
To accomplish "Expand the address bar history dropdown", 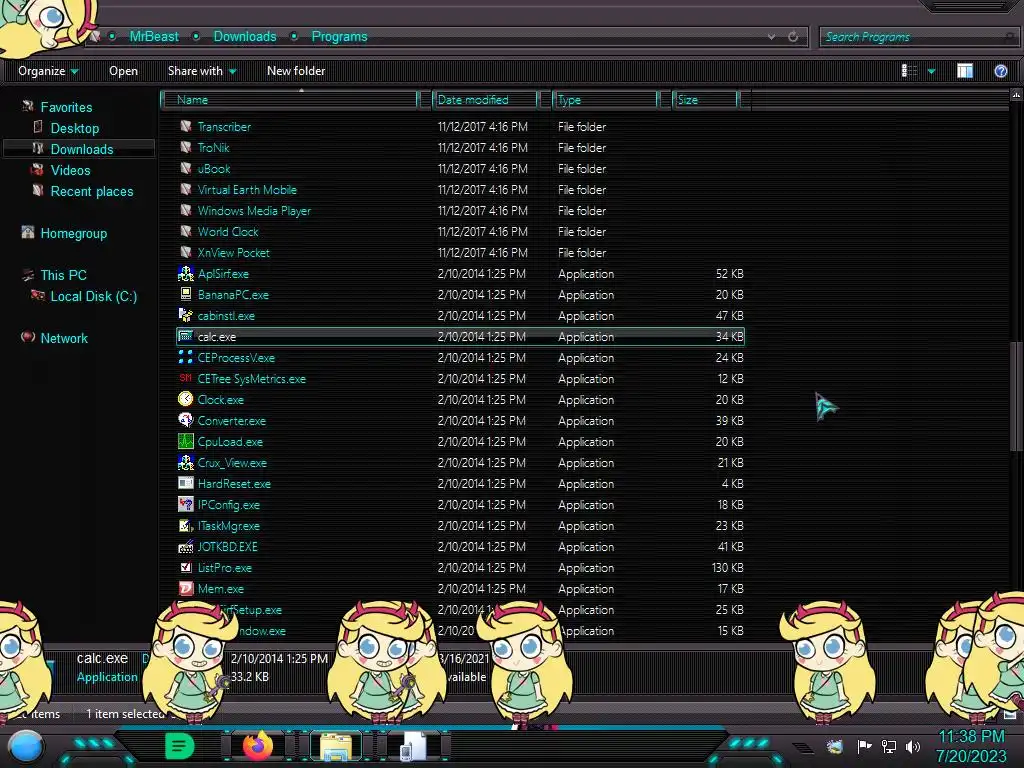I will (x=771, y=37).
